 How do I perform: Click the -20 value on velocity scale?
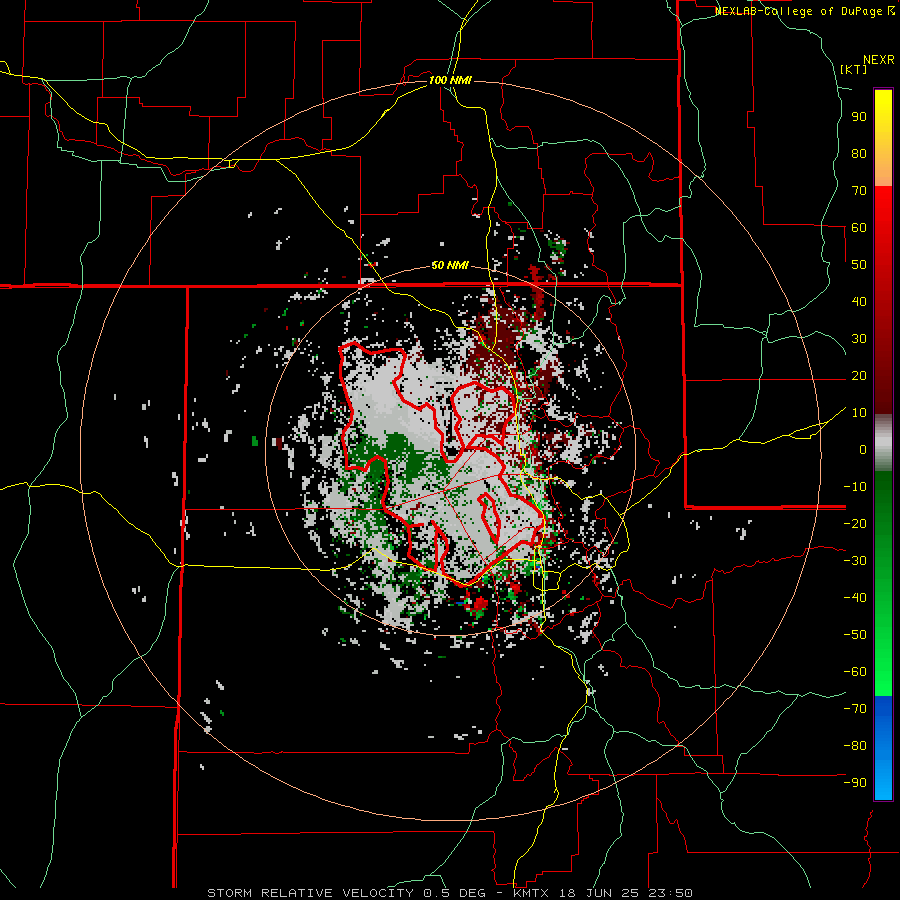pos(855,523)
